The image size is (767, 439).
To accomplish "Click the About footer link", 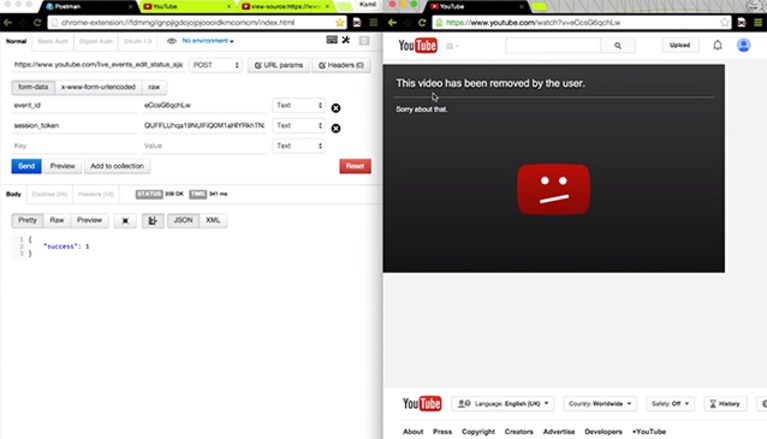I will pyautogui.click(x=413, y=432).
